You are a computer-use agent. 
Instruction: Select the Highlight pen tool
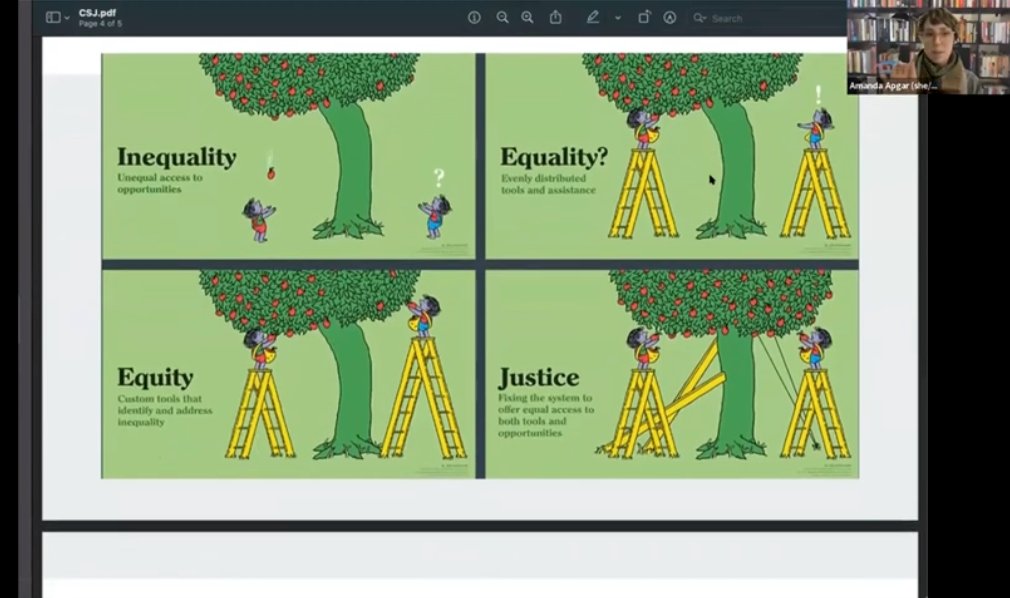[593, 17]
